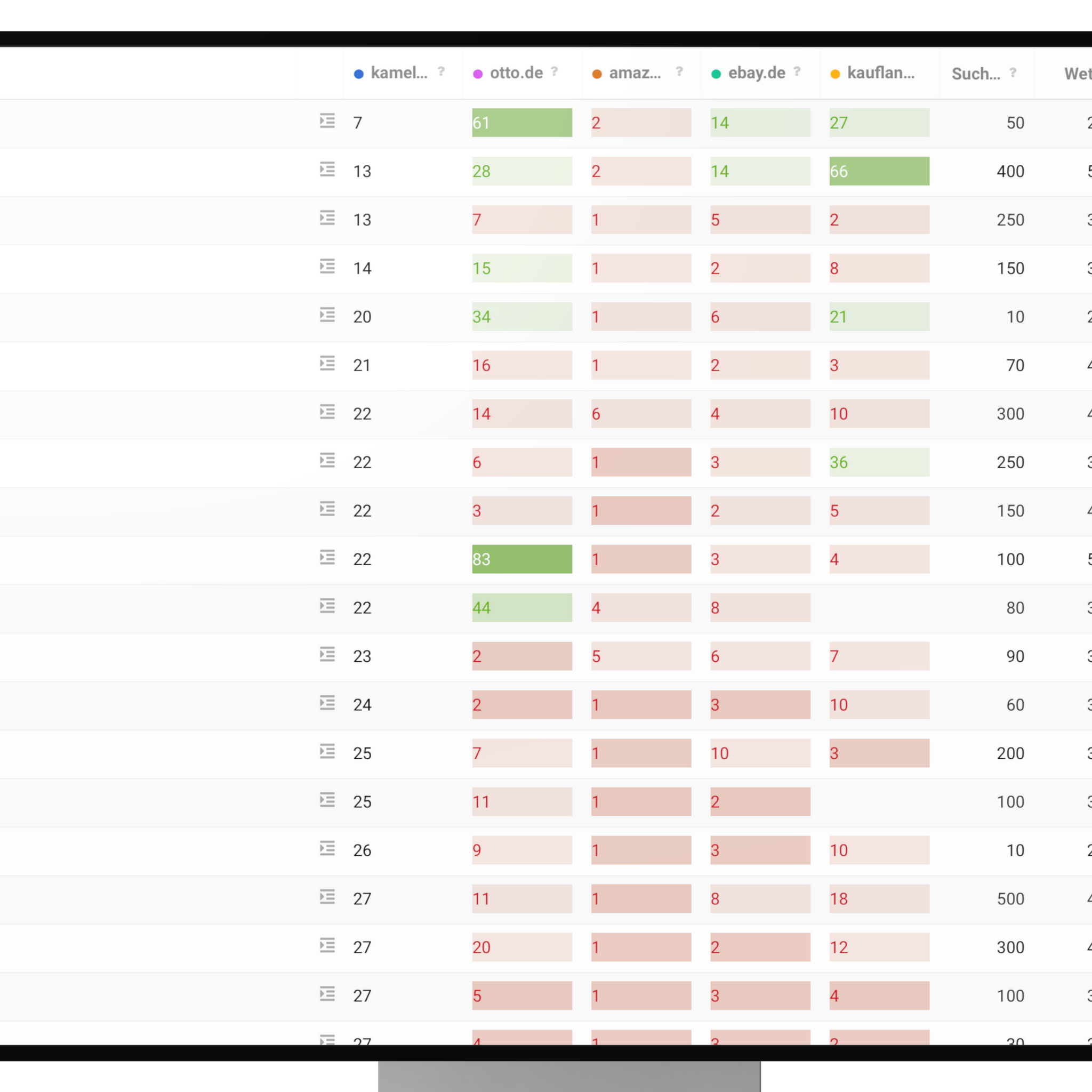Sort by the Such... column header
Screen dimensions: 1092x1092
976,74
